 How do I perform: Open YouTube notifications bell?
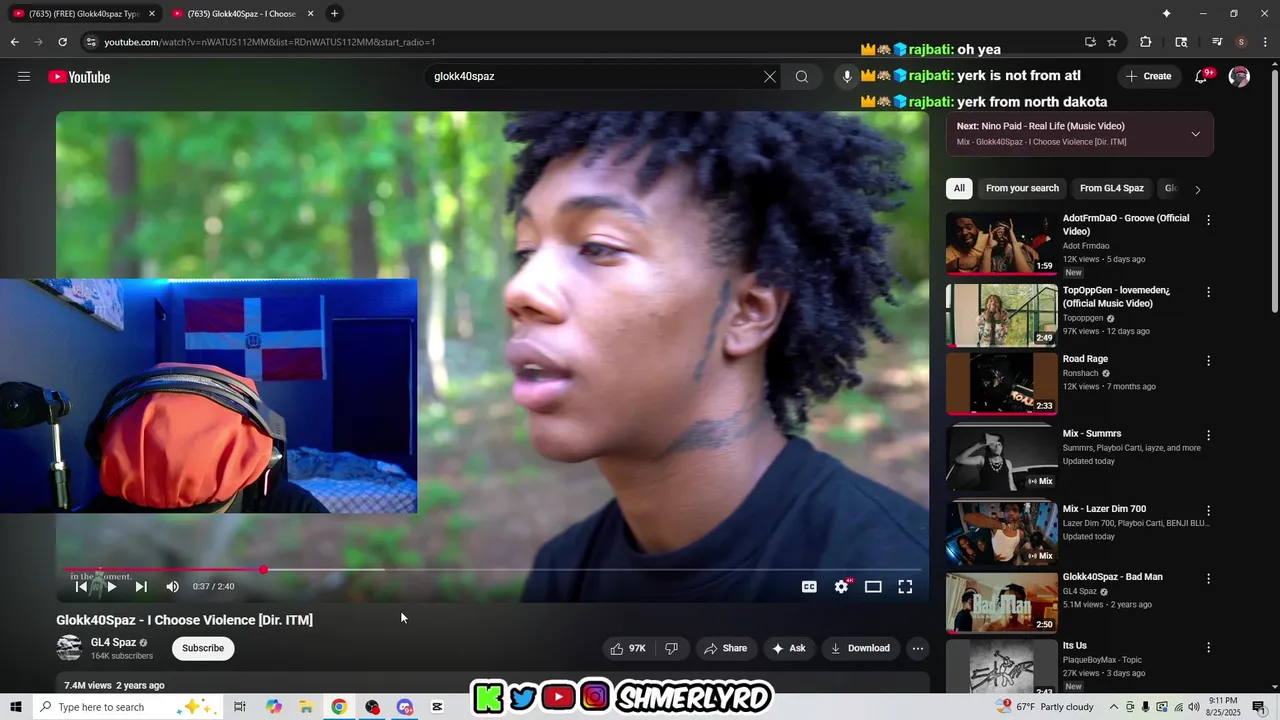tap(1202, 76)
